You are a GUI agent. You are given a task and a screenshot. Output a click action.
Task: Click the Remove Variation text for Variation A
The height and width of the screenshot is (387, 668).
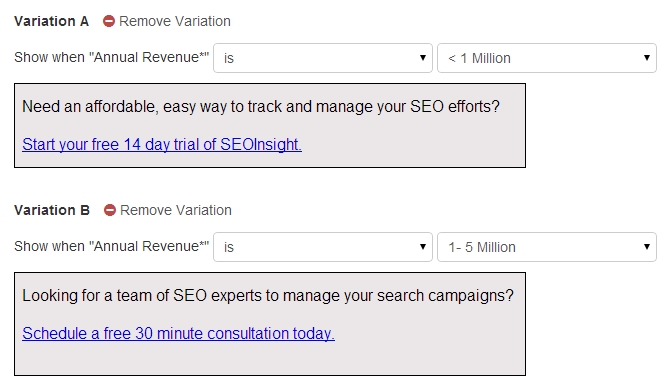[175, 21]
